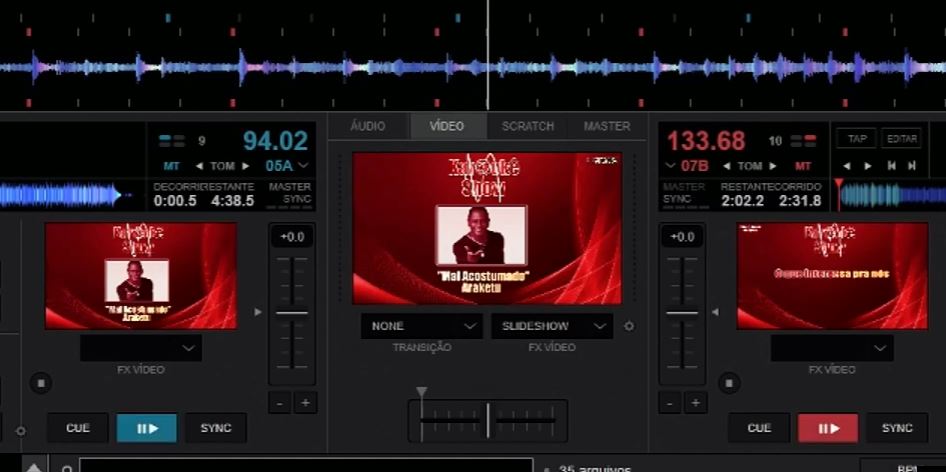Select the SCRATCH tab
The image size is (946, 472).
pos(528,126)
